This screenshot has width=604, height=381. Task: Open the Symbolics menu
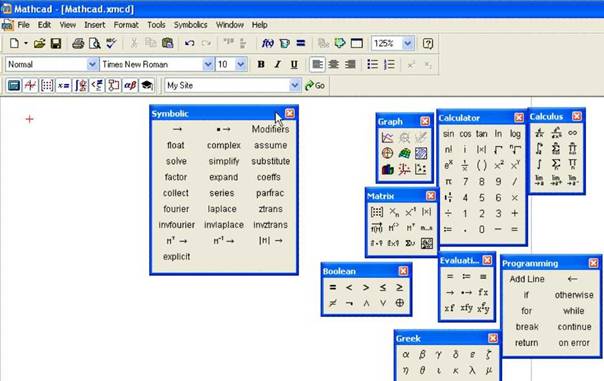coord(190,25)
